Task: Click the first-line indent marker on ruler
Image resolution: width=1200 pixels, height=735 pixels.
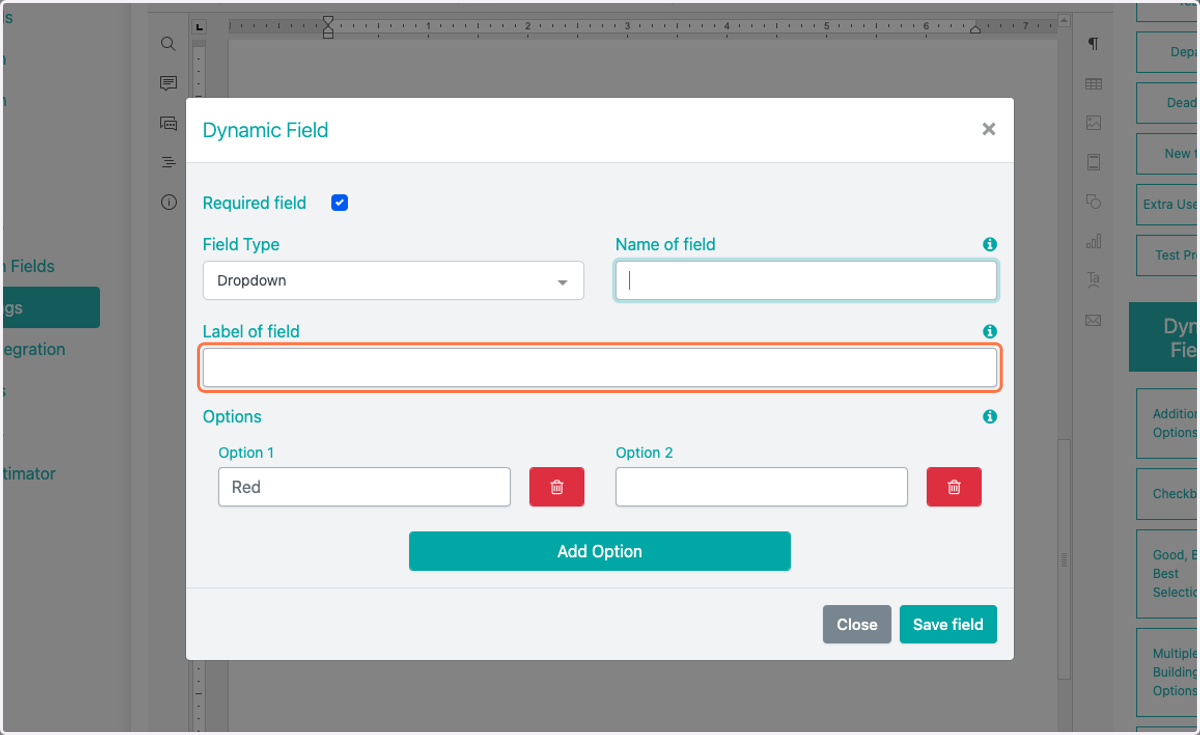Action: [x=328, y=20]
